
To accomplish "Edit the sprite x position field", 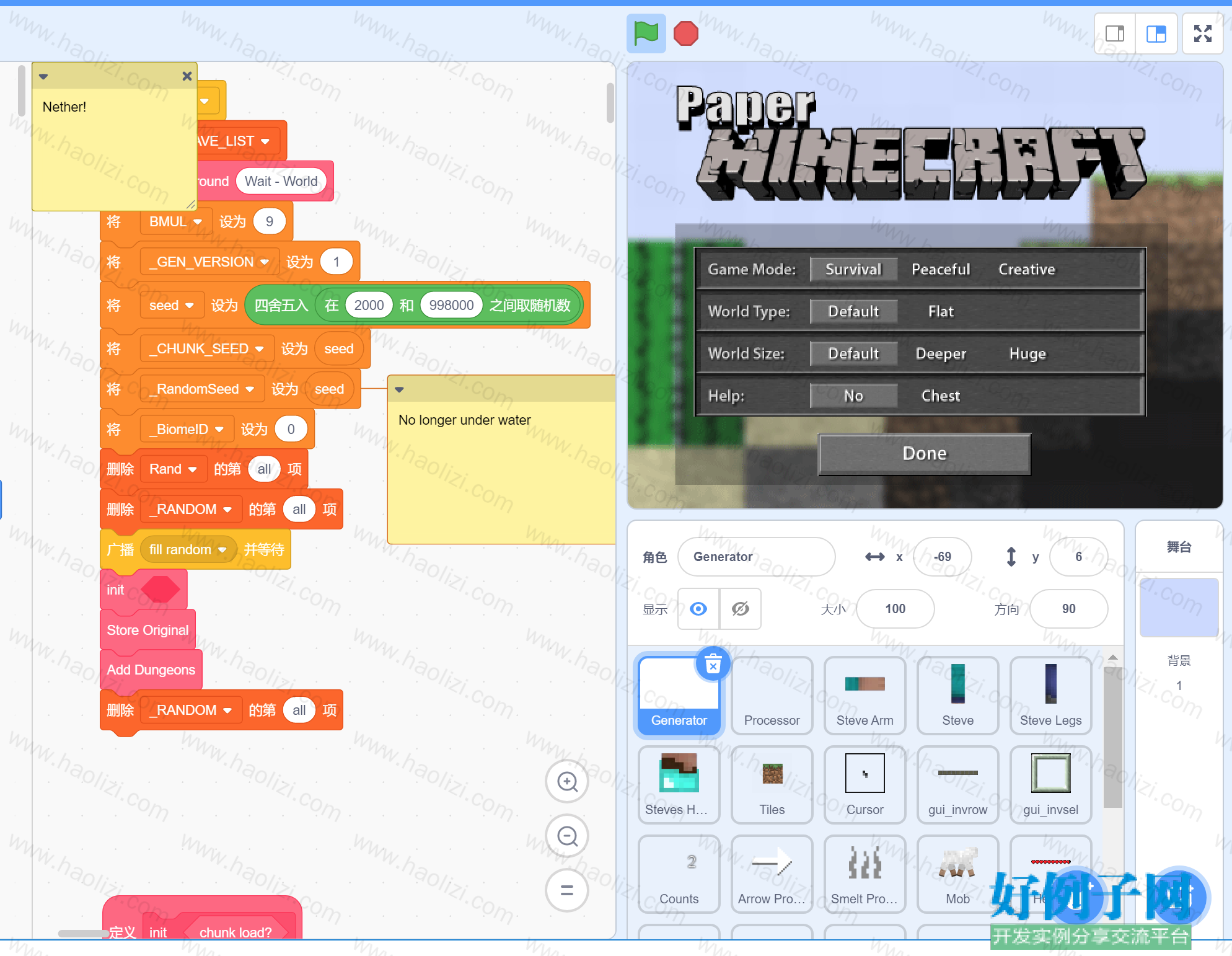I will pos(942,557).
